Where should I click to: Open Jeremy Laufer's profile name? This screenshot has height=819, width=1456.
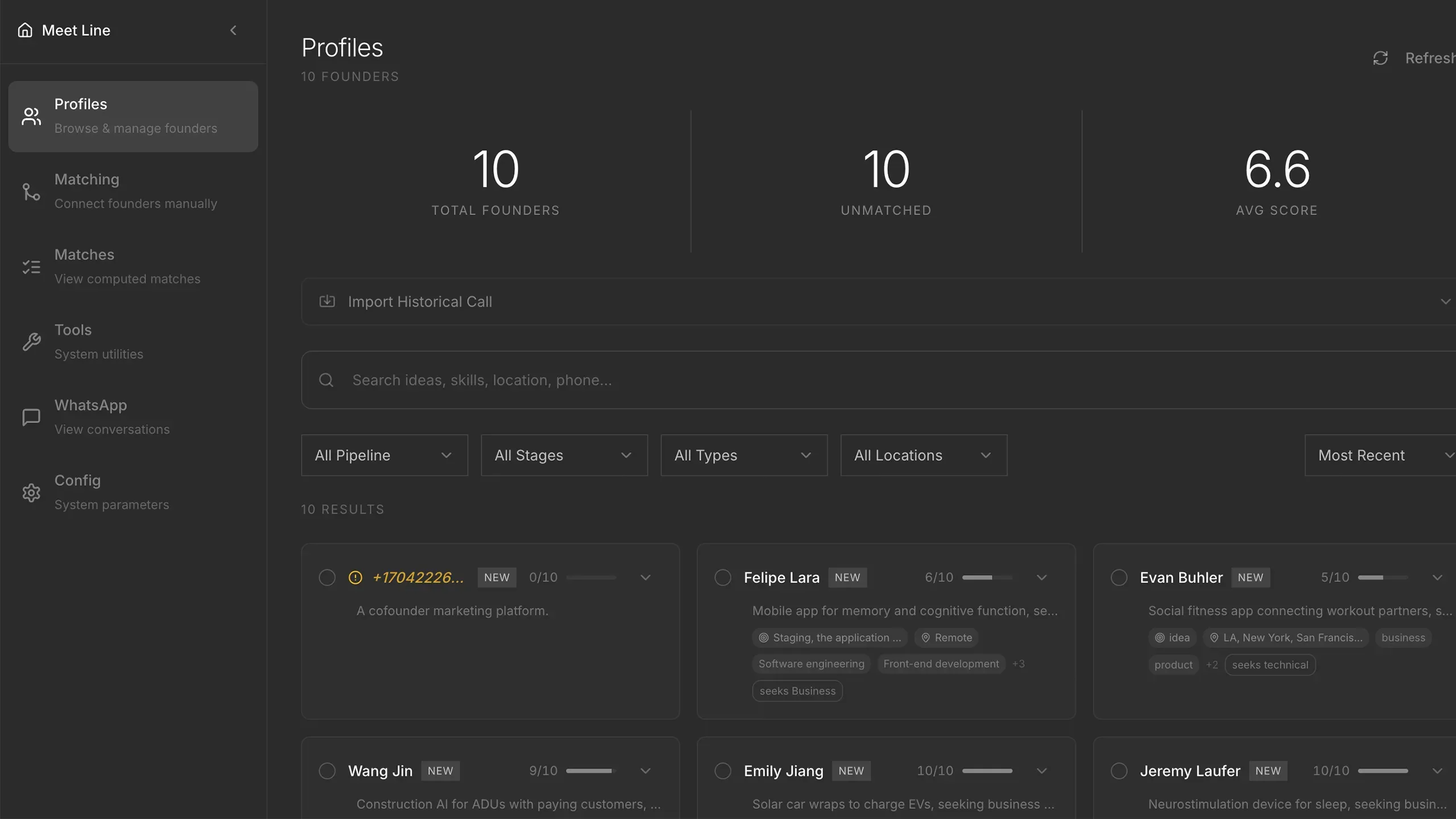pyautogui.click(x=1190, y=771)
